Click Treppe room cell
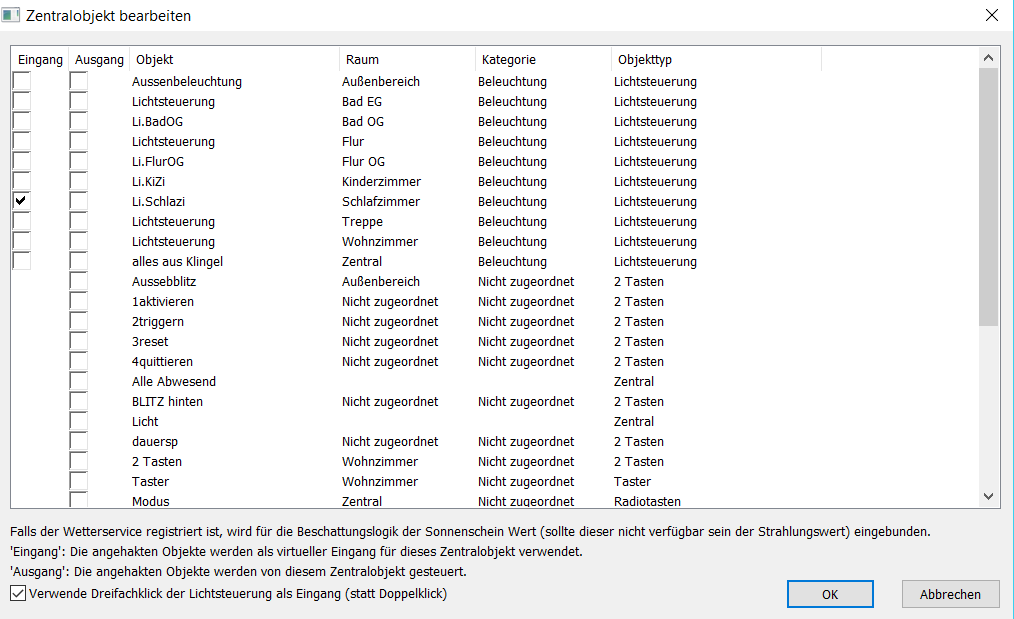Viewport: 1014px width, 619px height. tap(362, 221)
